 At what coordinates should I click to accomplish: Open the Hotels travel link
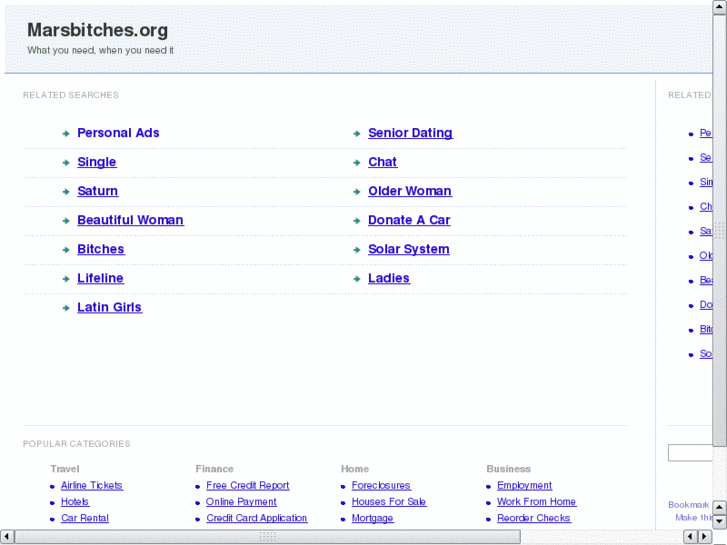[75, 502]
